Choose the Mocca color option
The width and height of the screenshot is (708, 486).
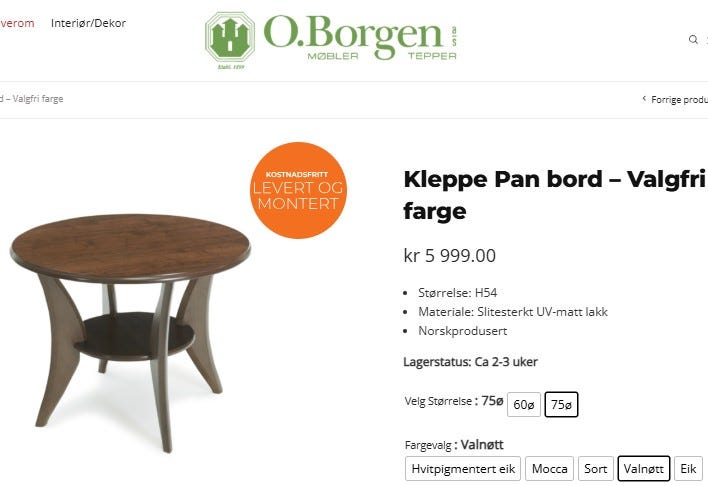pyautogui.click(x=550, y=468)
